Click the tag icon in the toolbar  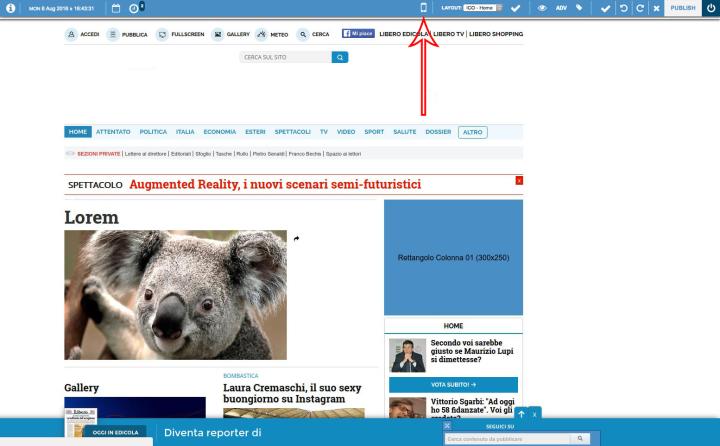coord(578,8)
